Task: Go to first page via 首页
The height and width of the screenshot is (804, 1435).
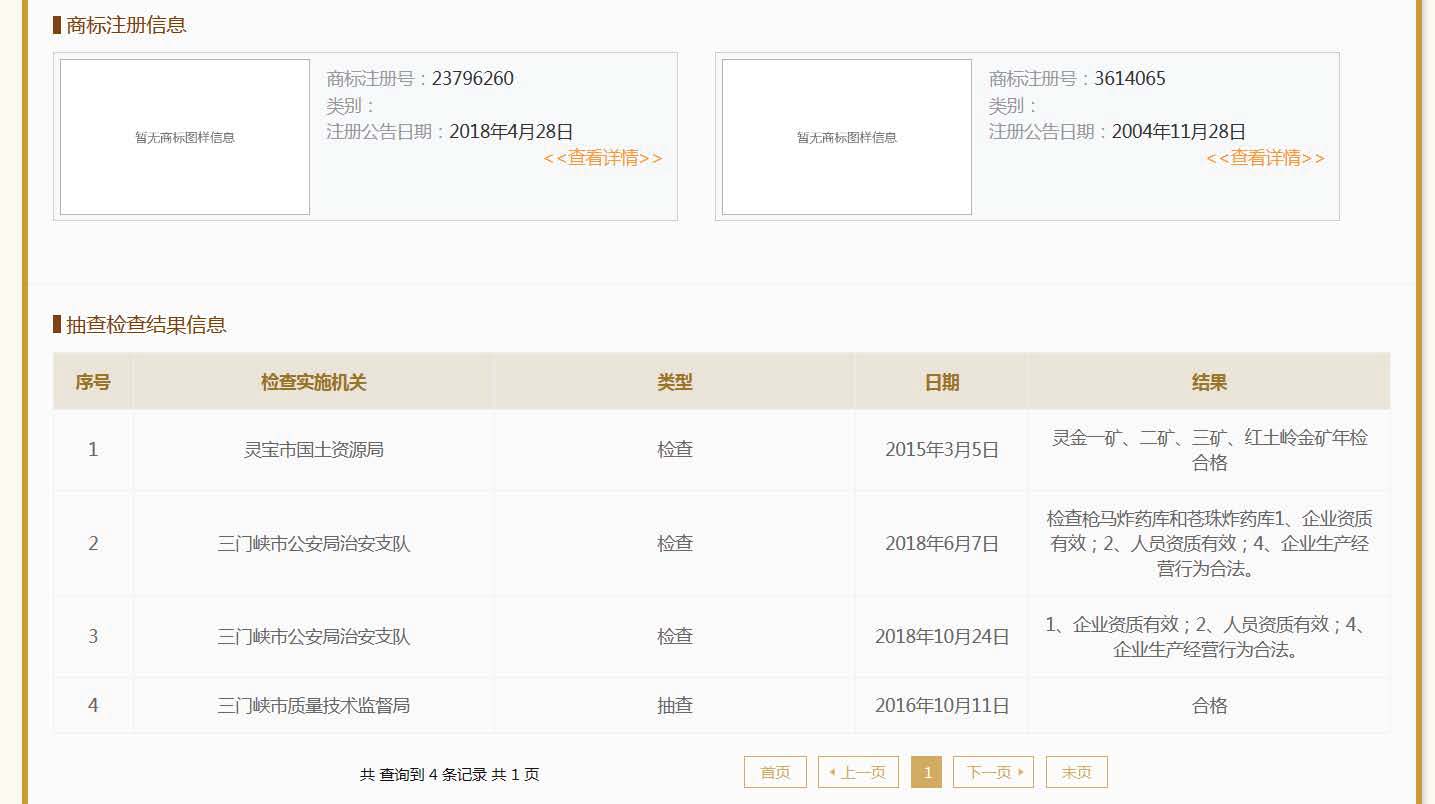Action: click(775, 772)
